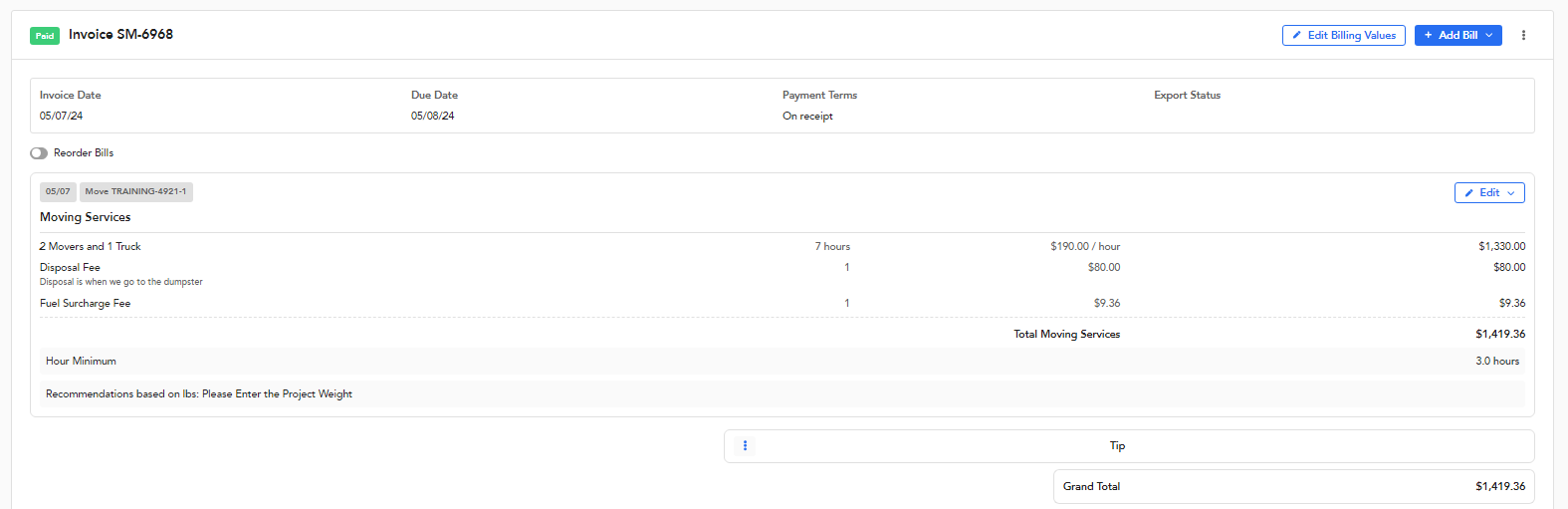Viewport: 1568px width, 509px height.
Task: Expand the bill Edit dropdown chevron
Action: click(x=1511, y=193)
